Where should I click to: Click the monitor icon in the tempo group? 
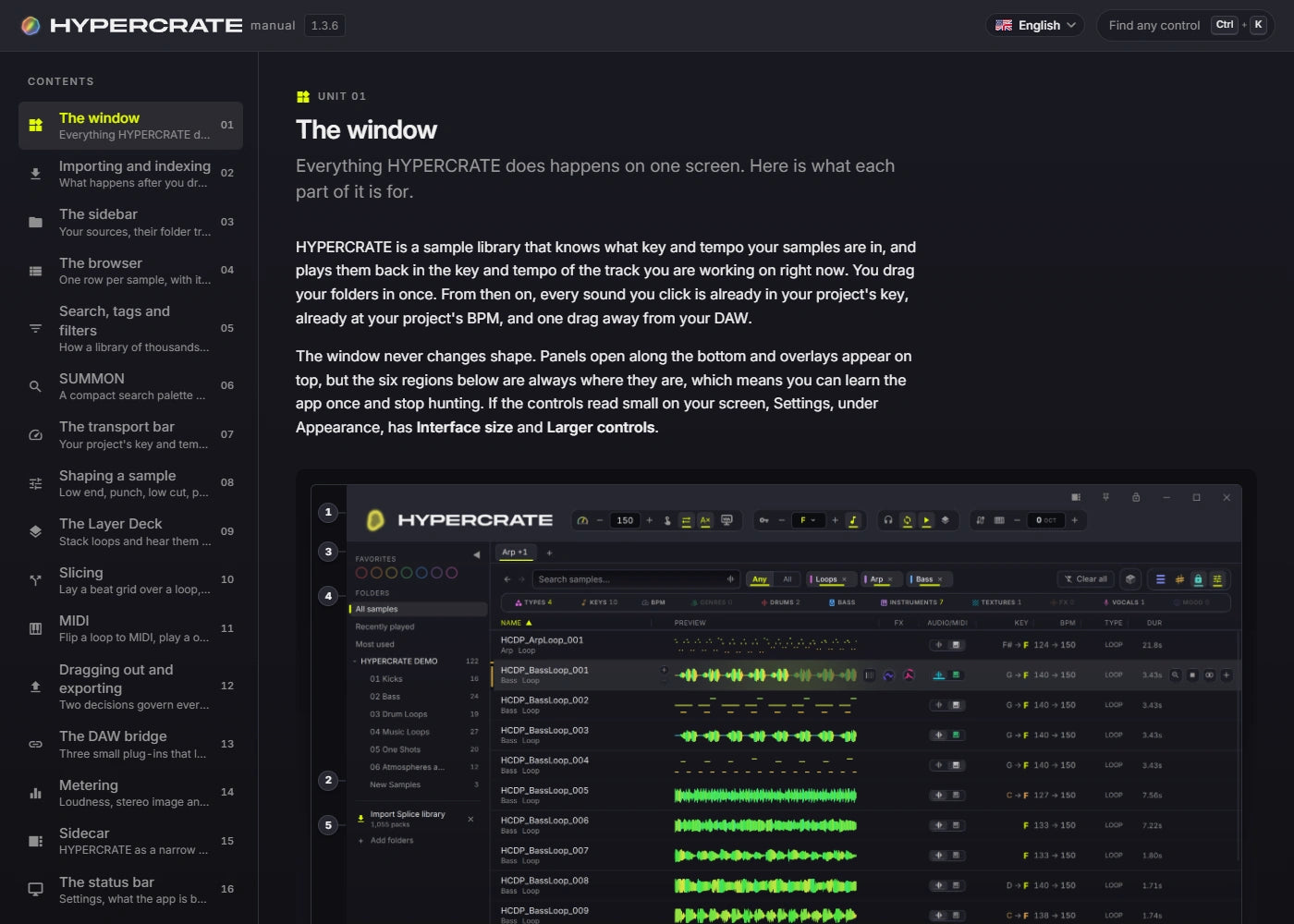(726, 520)
